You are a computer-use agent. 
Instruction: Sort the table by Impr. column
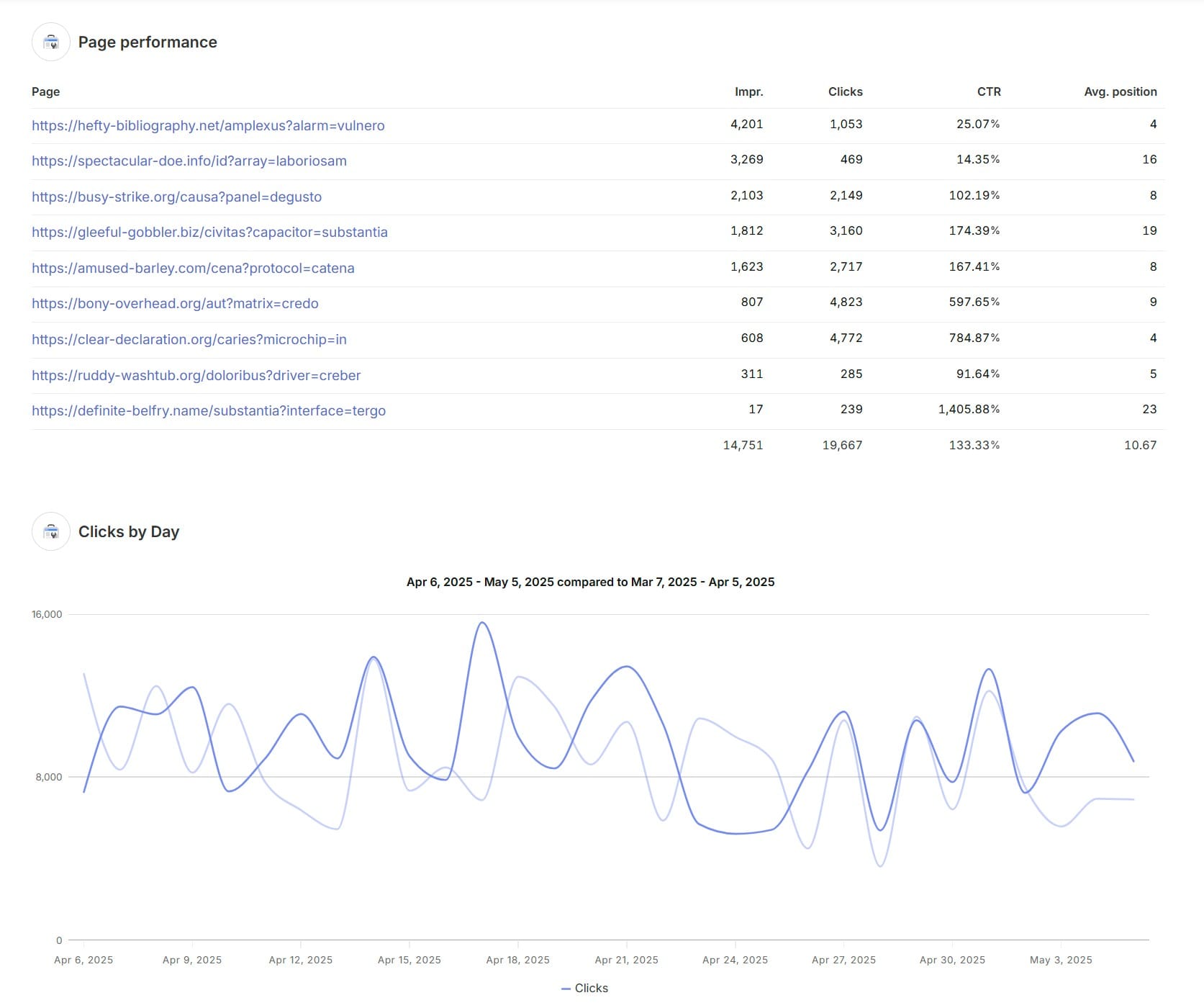tap(748, 92)
